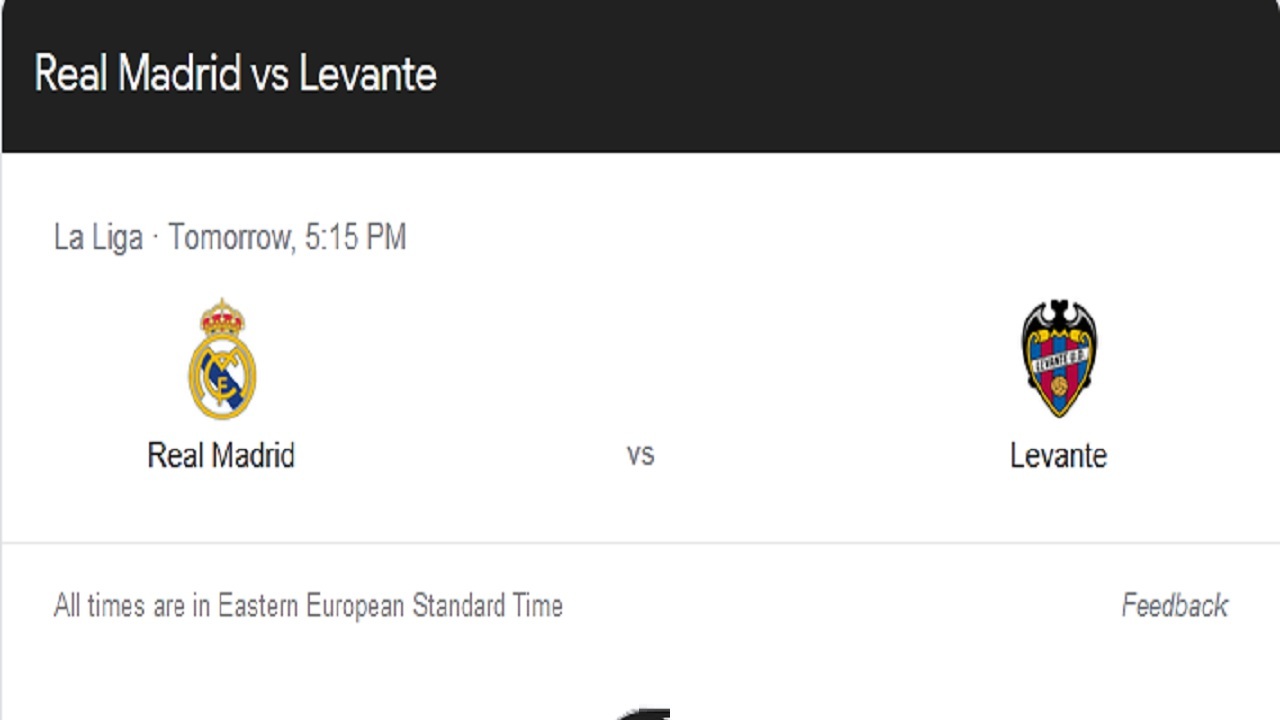The image size is (1280, 720).
Task: Click the "Tomorrow" match day text
Action: (x=229, y=237)
